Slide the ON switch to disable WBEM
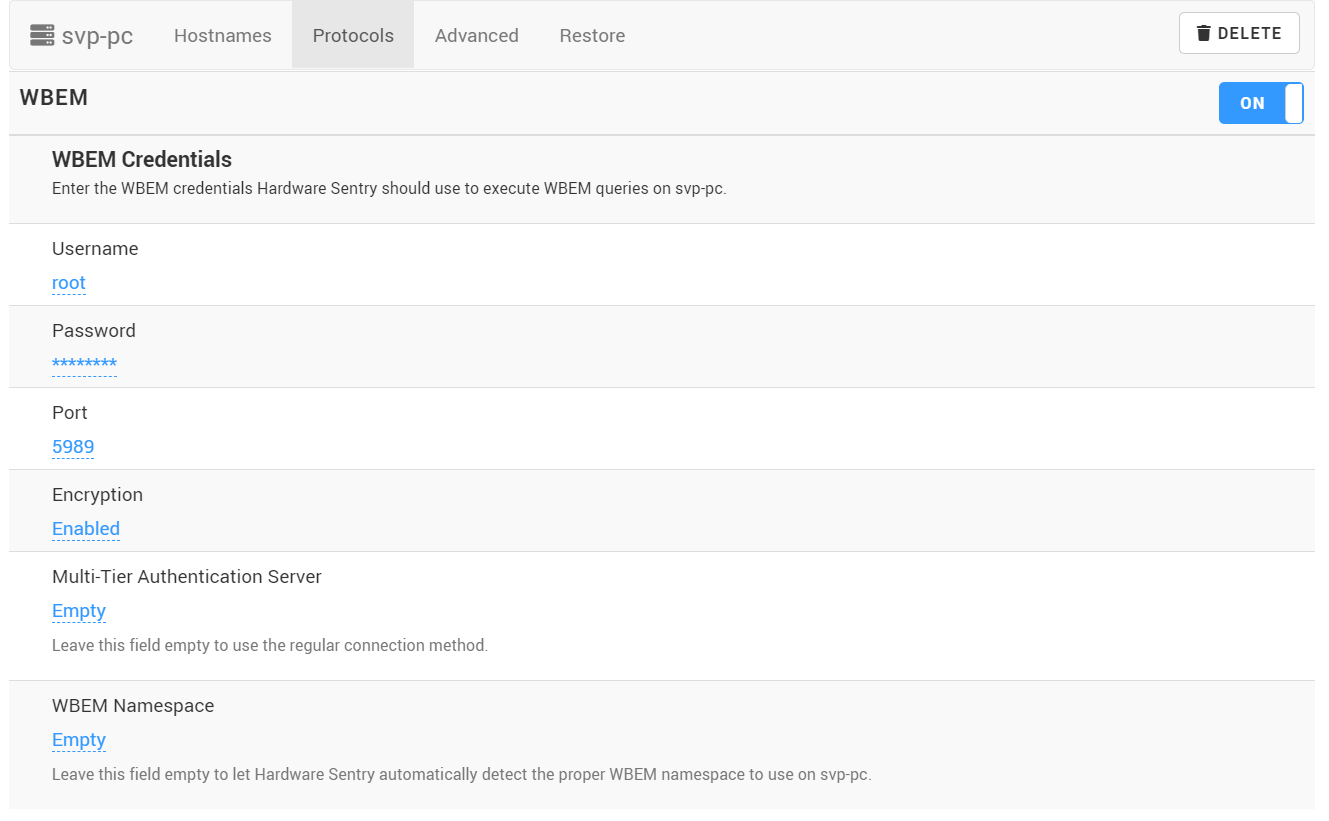 [x=1260, y=103]
